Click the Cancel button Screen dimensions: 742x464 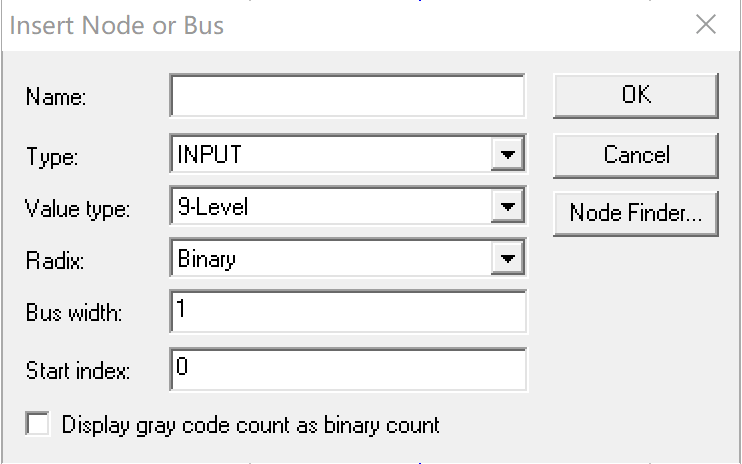pos(636,156)
